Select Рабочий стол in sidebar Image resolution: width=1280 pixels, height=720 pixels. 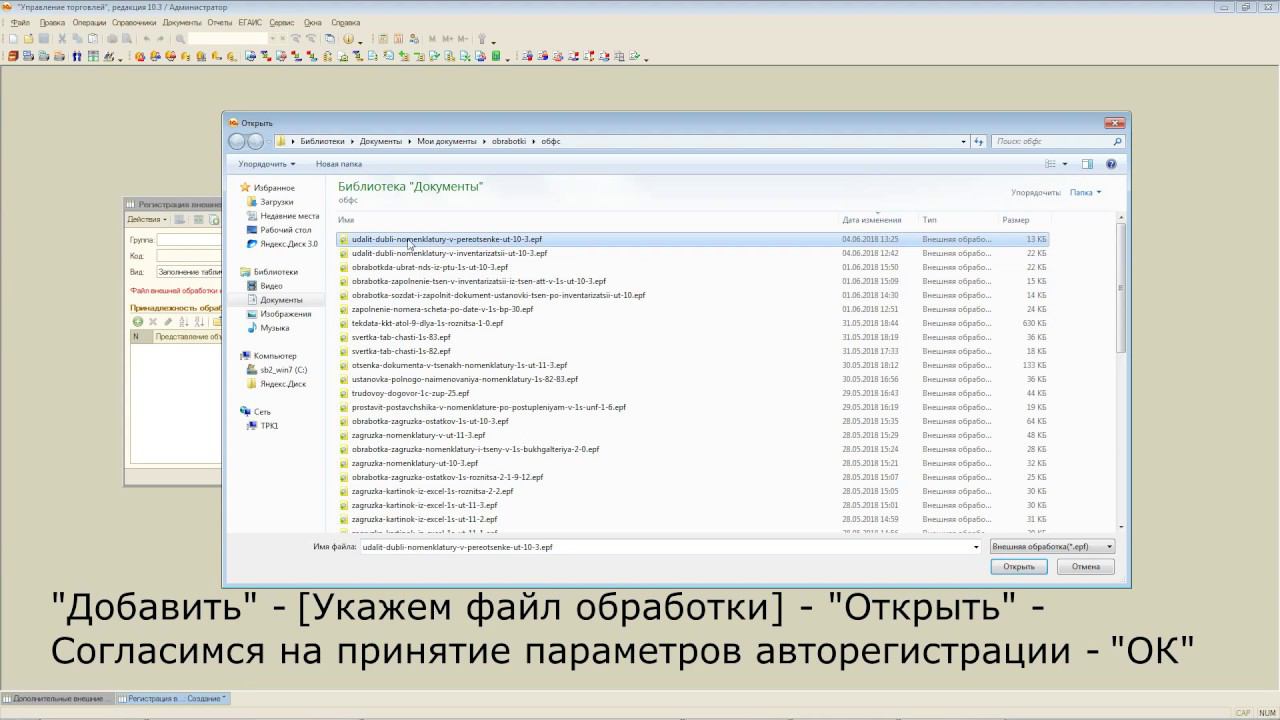pyautogui.click(x=285, y=230)
